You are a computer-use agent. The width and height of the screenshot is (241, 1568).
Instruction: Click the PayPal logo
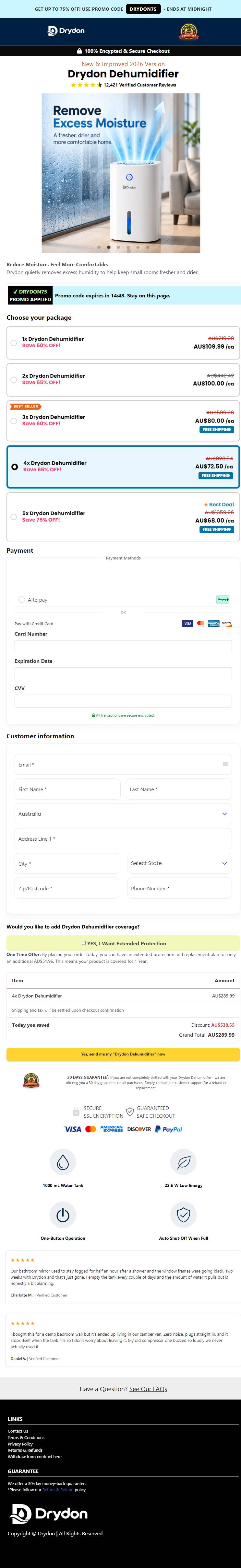click(168, 1129)
